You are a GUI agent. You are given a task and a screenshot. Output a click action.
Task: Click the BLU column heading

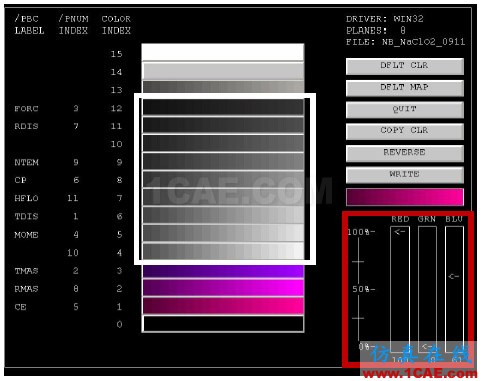pyautogui.click(x=454, y=219)
